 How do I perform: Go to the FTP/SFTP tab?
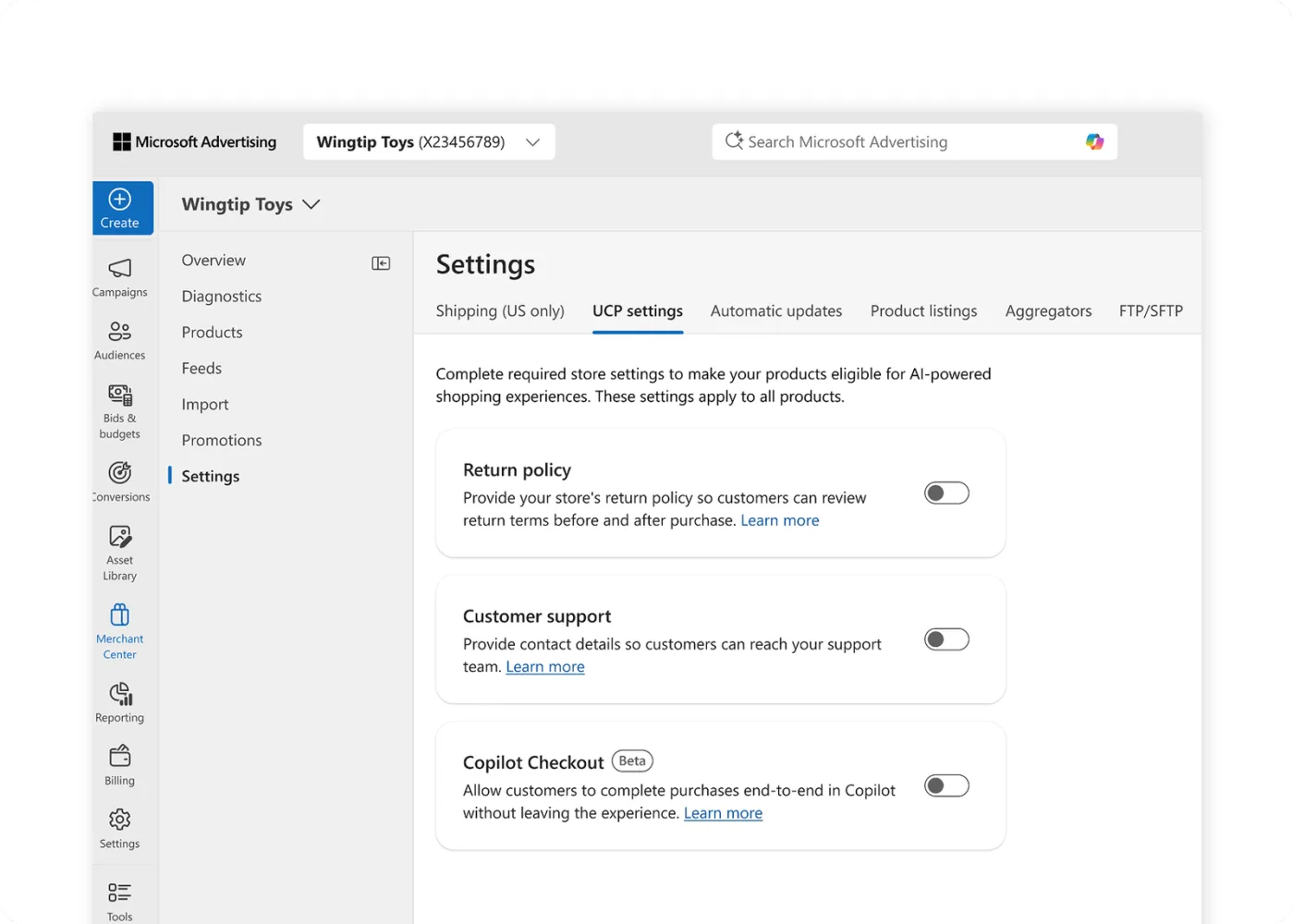1151,311
